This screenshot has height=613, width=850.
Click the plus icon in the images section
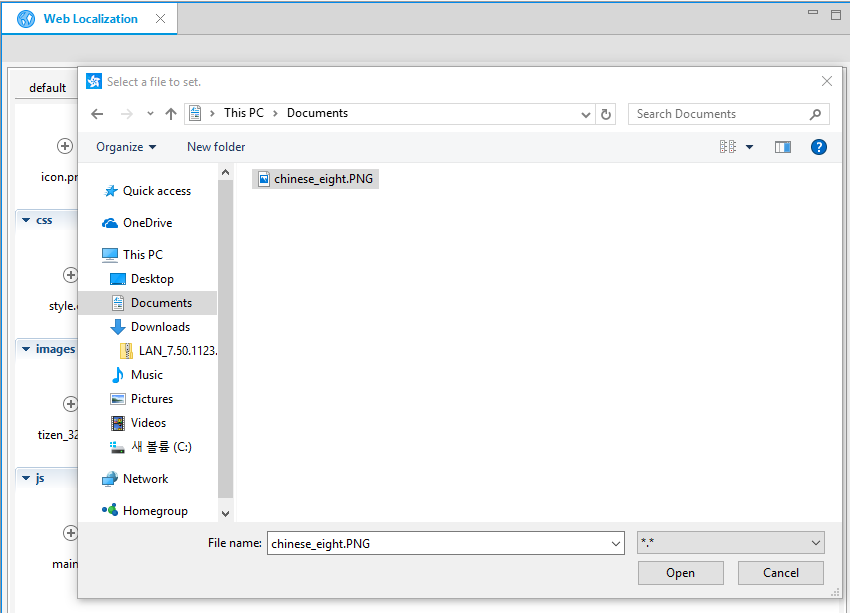point(70,403)
